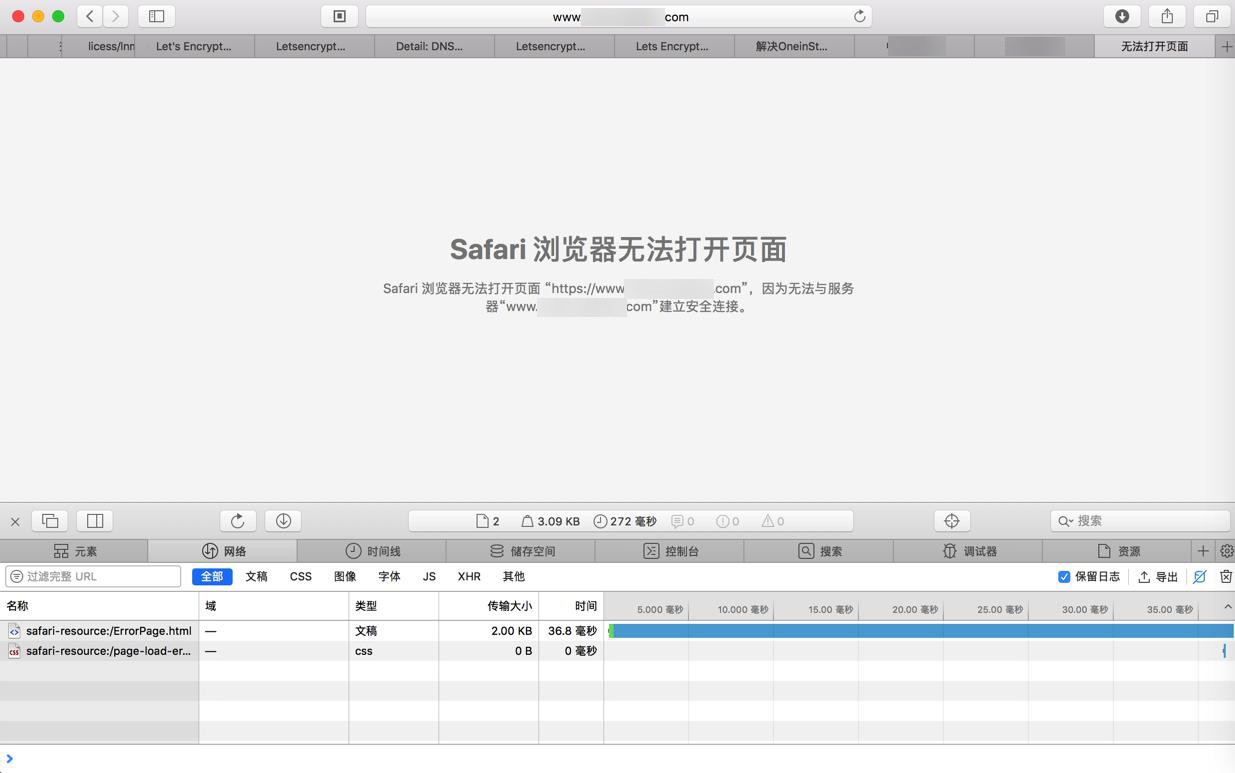Export the network log
This screenshot has height=773, width=1235.
(x=1158, y=577)
